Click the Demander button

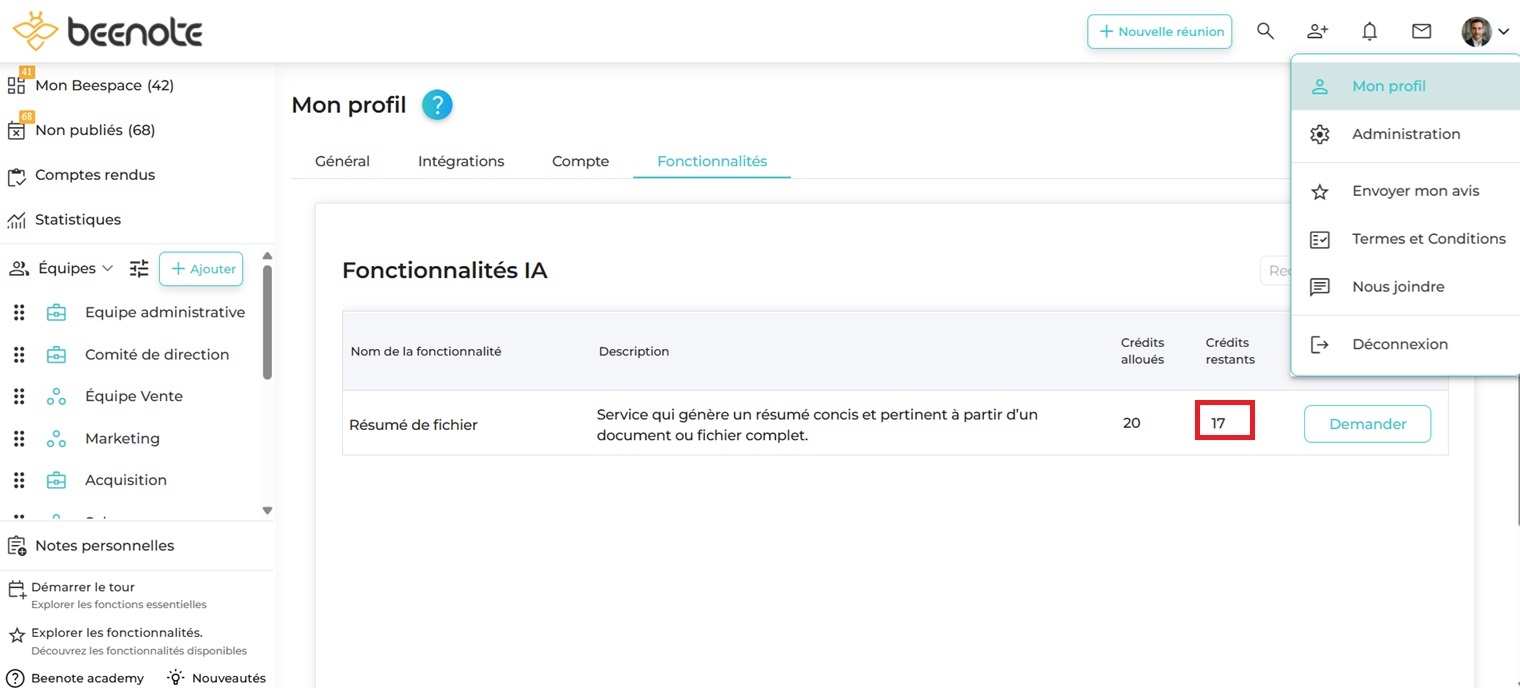pos(1367,424)
